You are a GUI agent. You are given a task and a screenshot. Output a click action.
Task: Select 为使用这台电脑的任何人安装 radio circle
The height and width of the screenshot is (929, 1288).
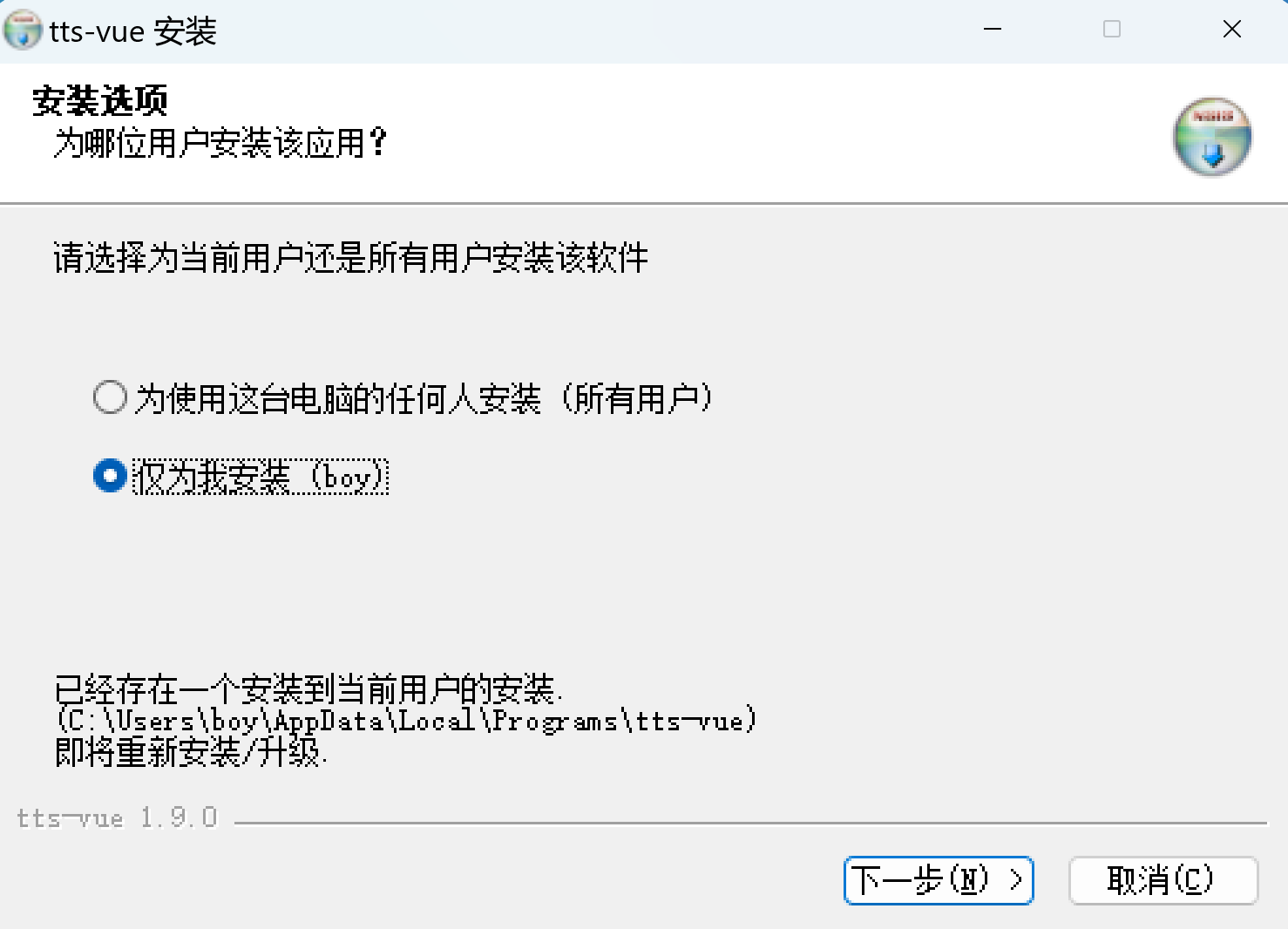111,397
